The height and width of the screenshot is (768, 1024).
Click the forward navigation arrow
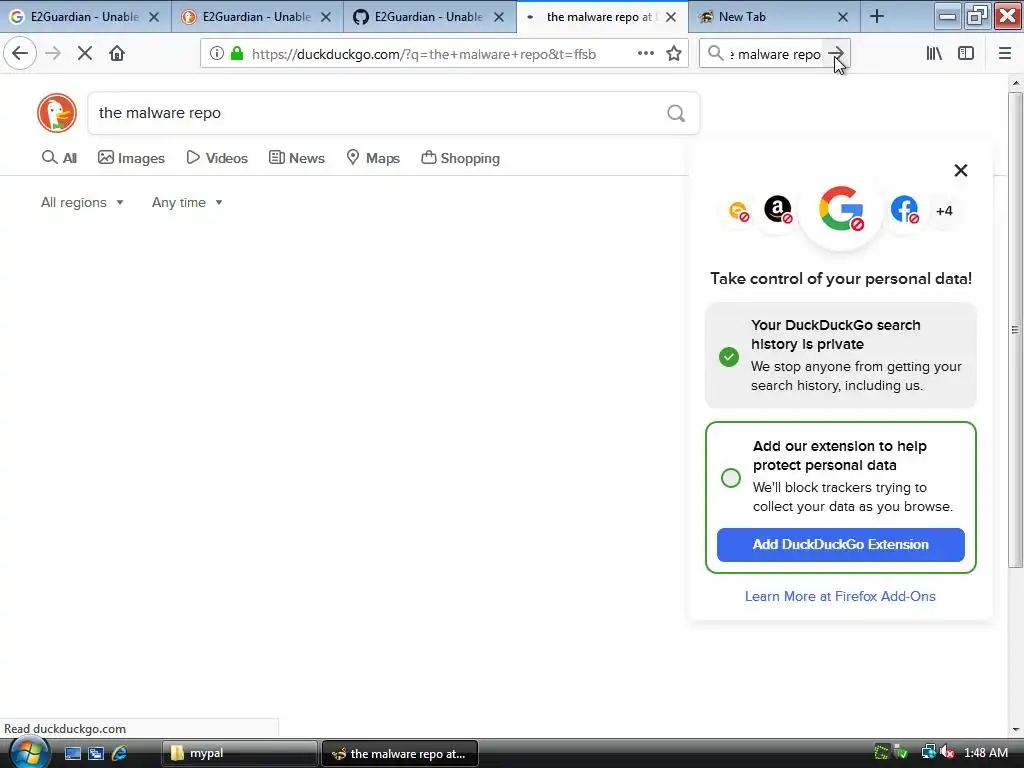click(53, 54)
